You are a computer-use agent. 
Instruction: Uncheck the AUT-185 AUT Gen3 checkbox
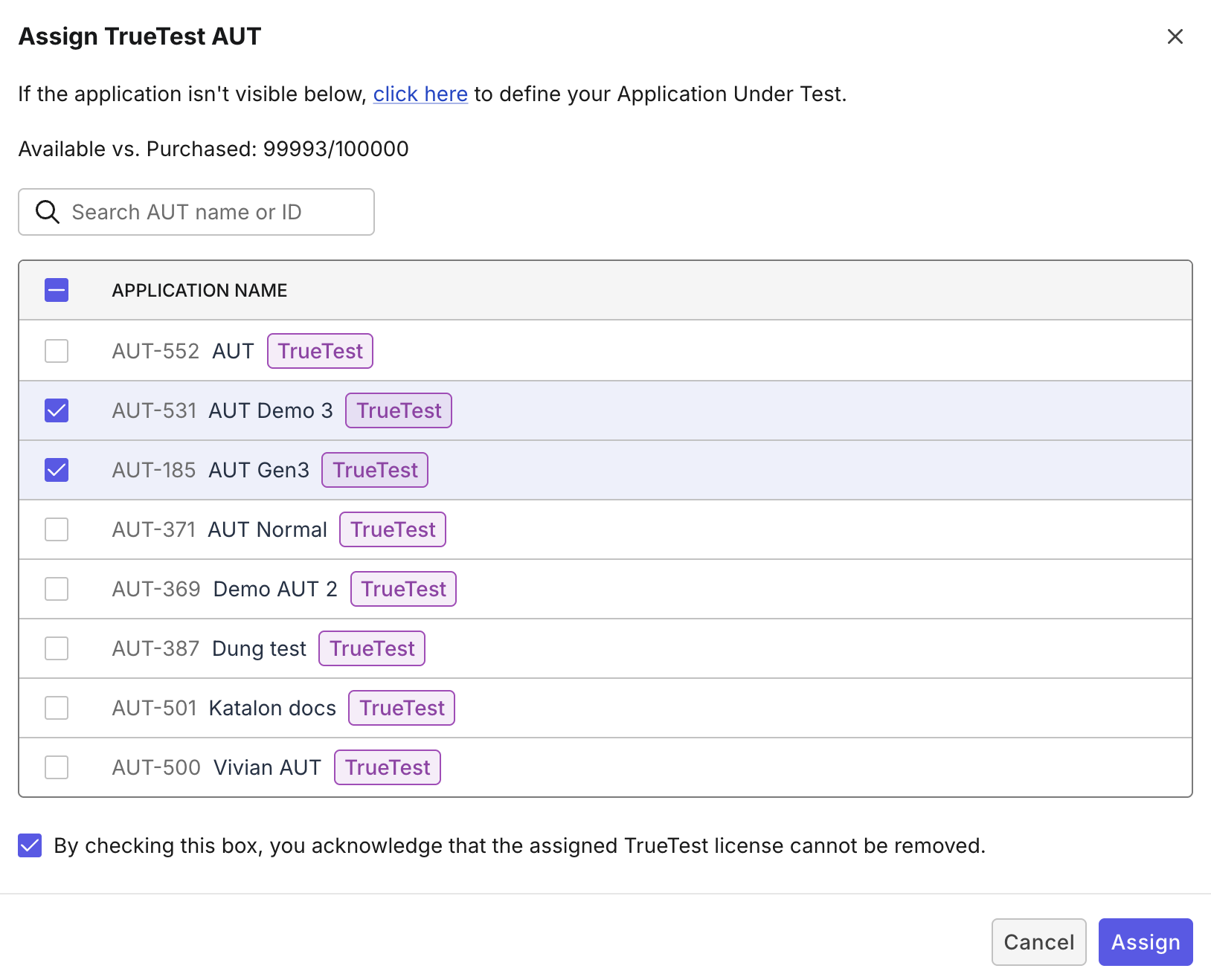pyautogui.click(x=57, y=470)
